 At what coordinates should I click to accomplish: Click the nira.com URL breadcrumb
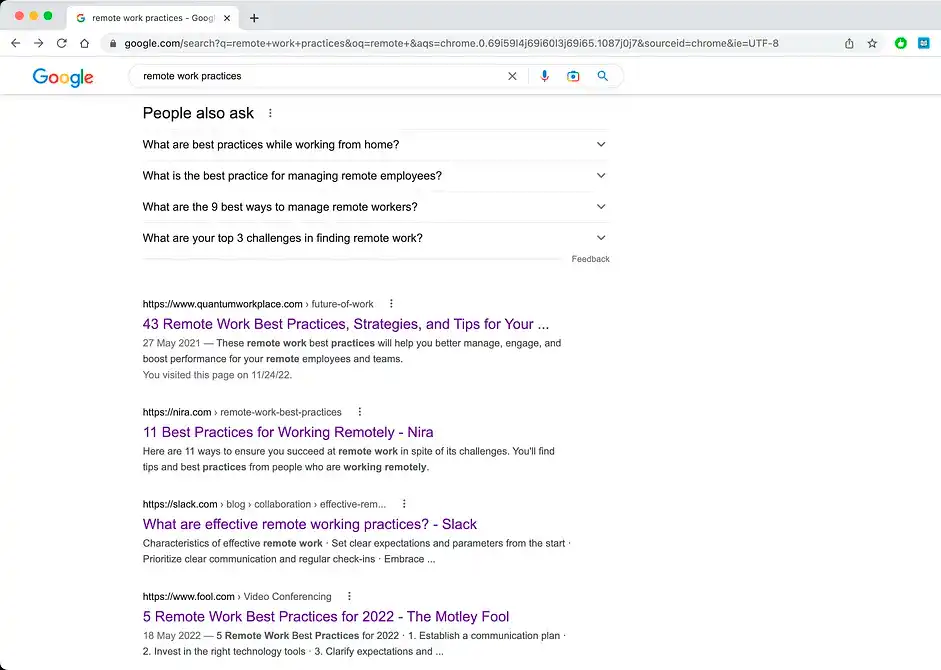click(242, 412)
